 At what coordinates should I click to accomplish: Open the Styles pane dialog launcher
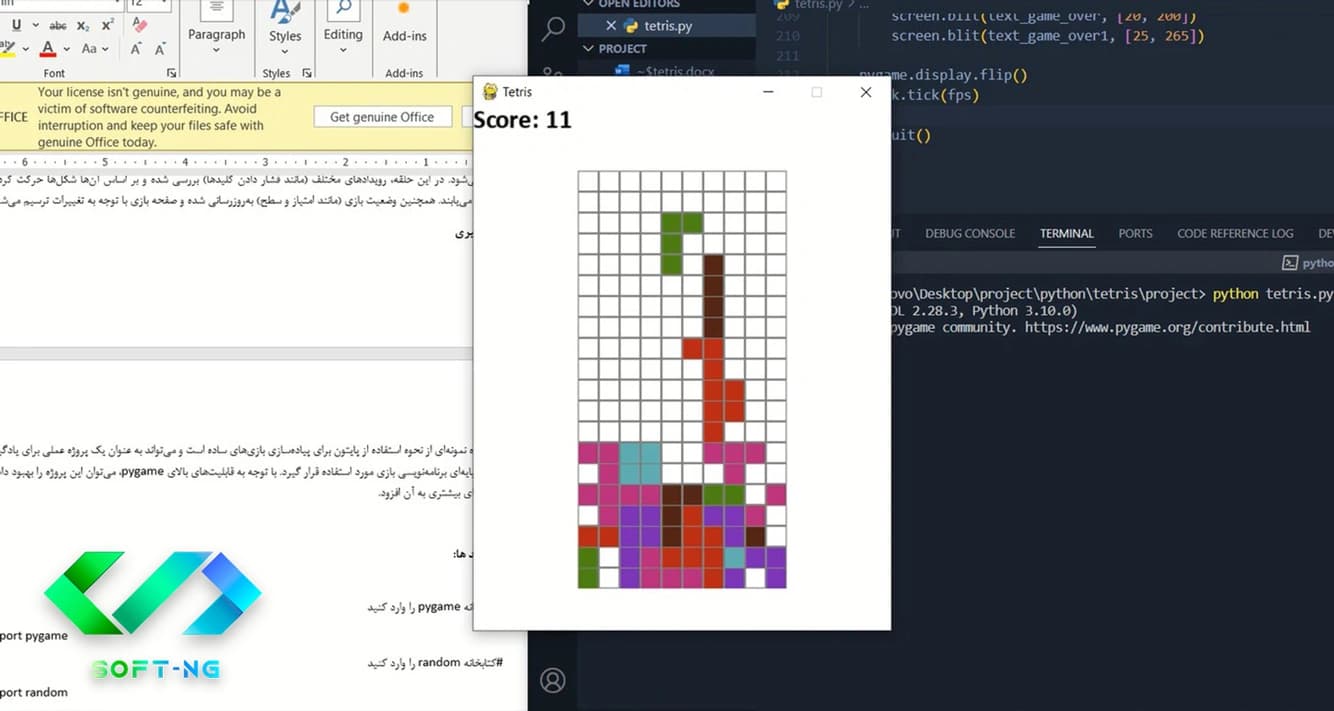[x=306, y=73]
